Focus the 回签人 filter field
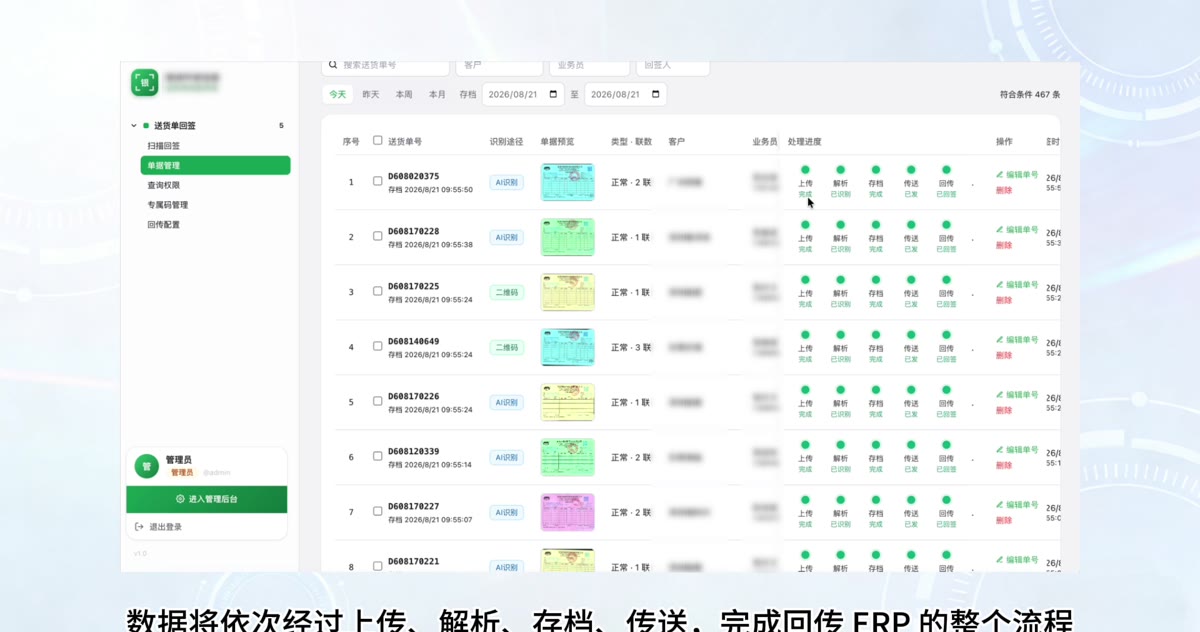The width and height of the screenshot is (1200, 632). [673, 66]
